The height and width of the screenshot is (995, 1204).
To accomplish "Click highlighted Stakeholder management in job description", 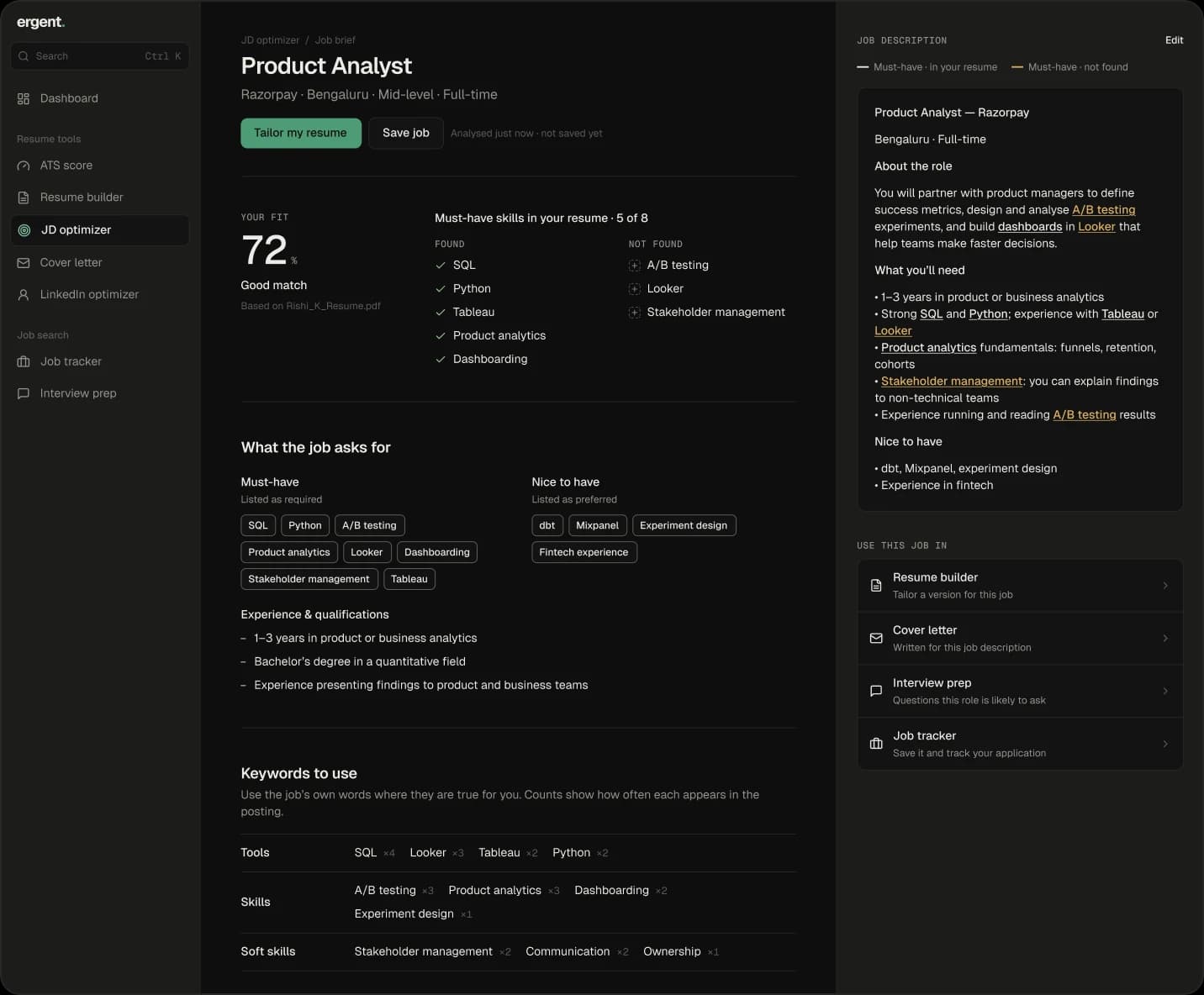I will point(952,382).
